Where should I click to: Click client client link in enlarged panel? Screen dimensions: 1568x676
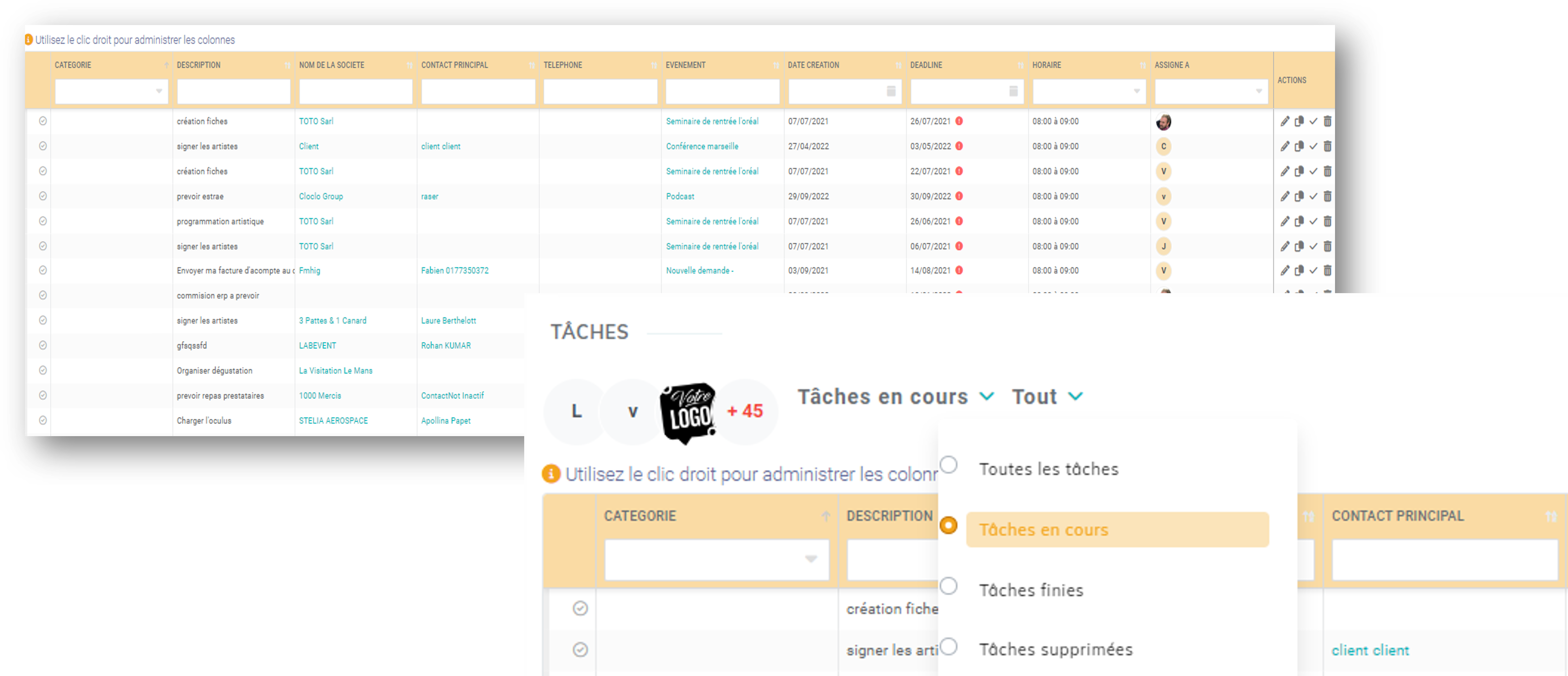click(x=1370, y=650)
